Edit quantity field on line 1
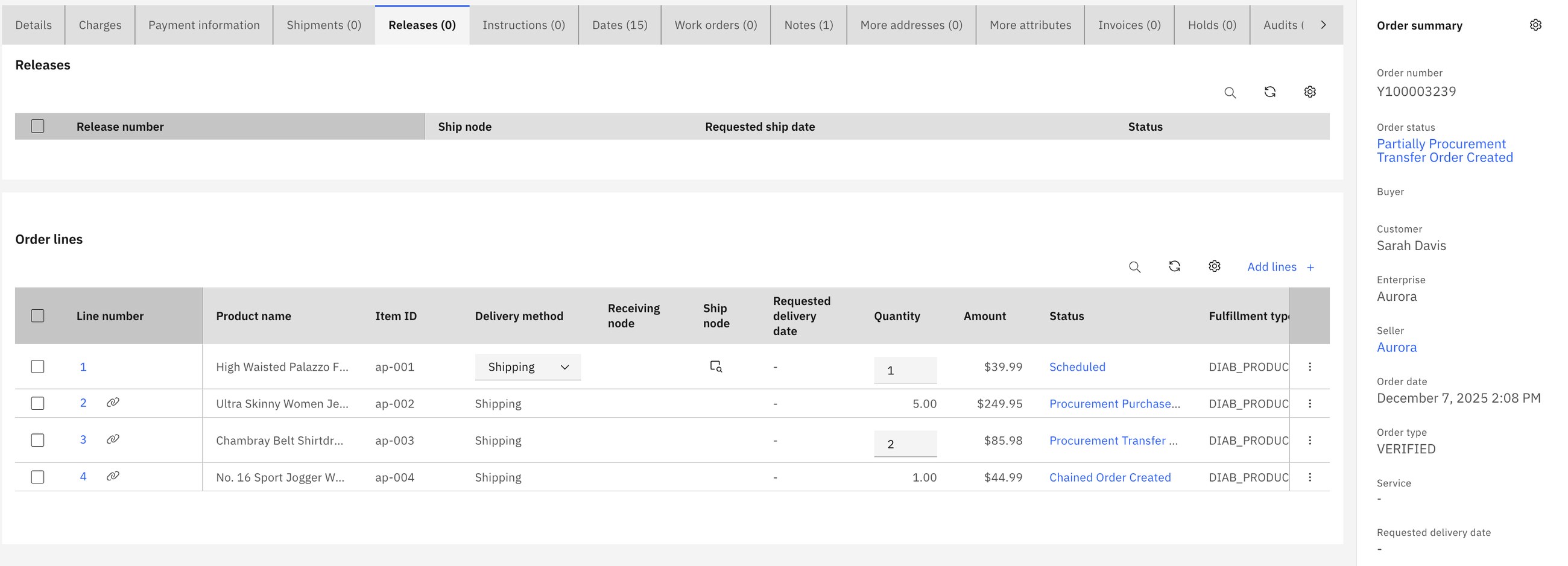Screen dimensions: 1568x566 coord(905,370)
